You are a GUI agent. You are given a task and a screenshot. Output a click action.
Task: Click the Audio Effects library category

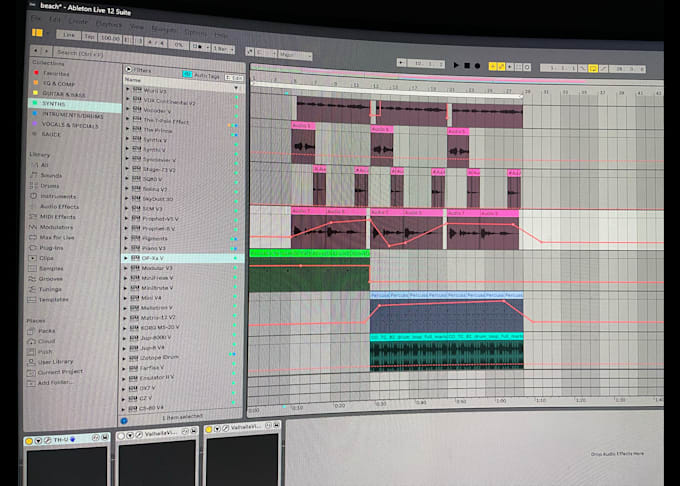pyautogui.click(x=59, y=206)
